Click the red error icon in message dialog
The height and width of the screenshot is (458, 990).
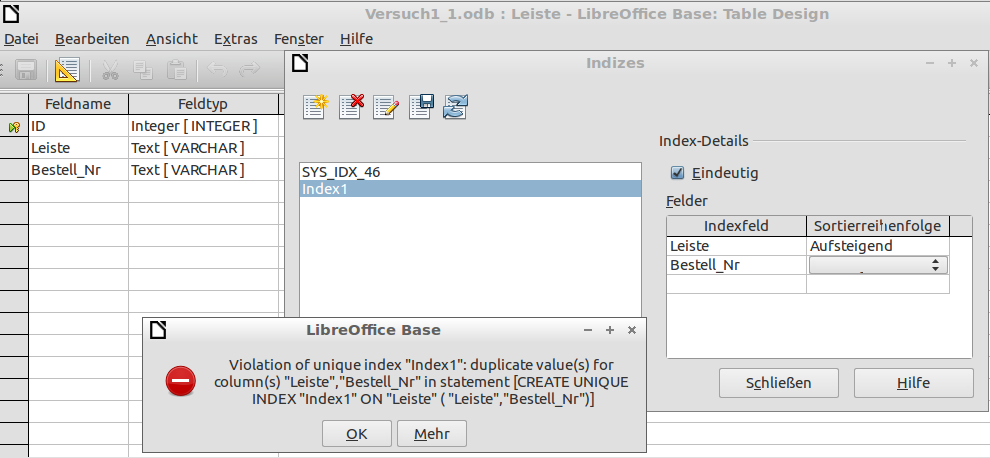tap(181, 382)
